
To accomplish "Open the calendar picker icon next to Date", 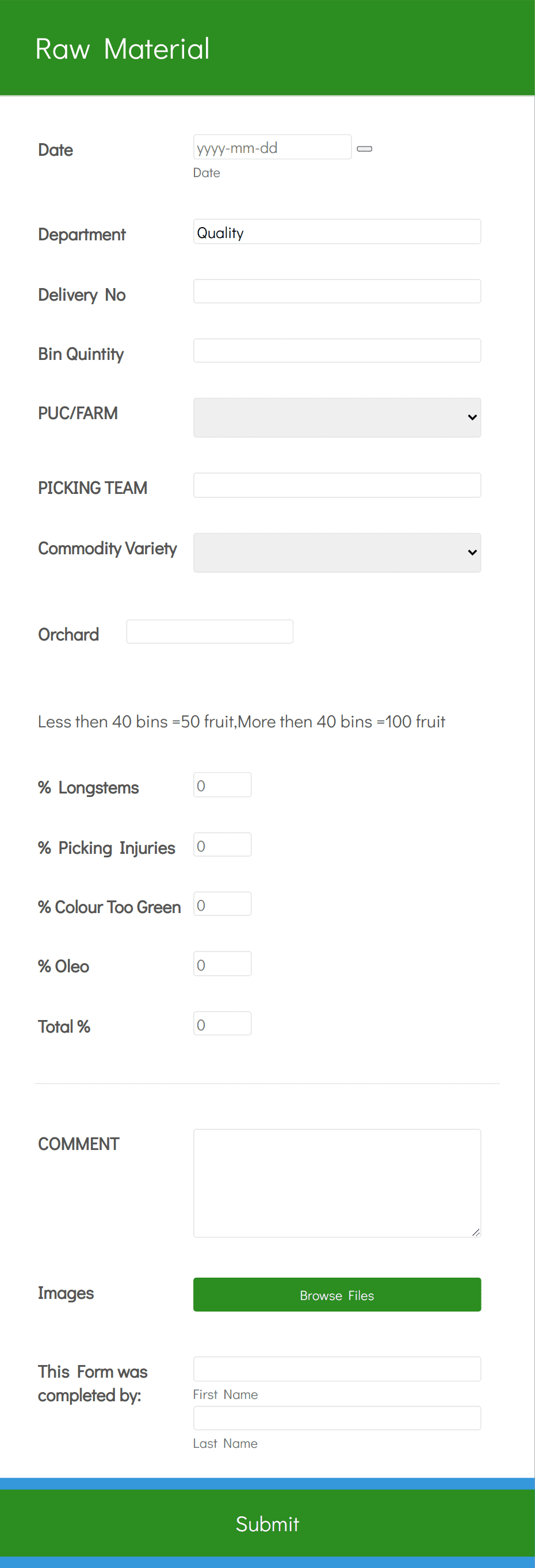I will coord(365,148).
